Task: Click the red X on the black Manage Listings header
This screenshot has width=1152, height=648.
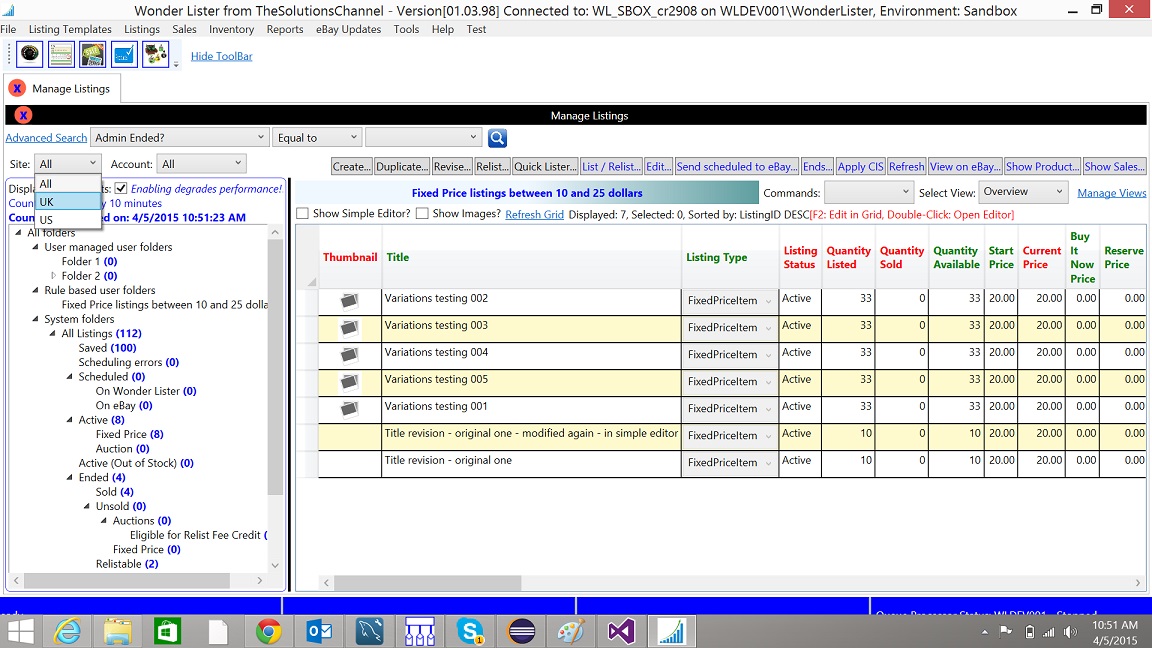Action: 23,115
